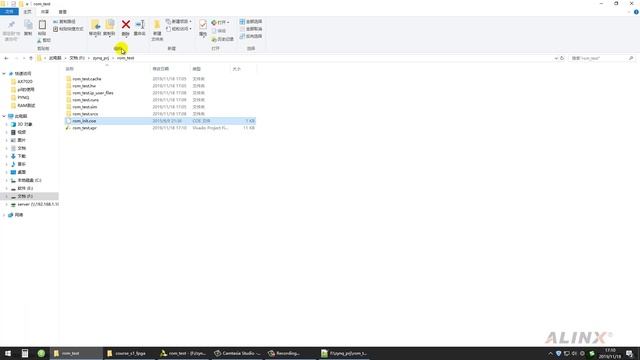Click the Edit button in the ribbon
Viewport: 640px width, 360px height.
[219, 31]
